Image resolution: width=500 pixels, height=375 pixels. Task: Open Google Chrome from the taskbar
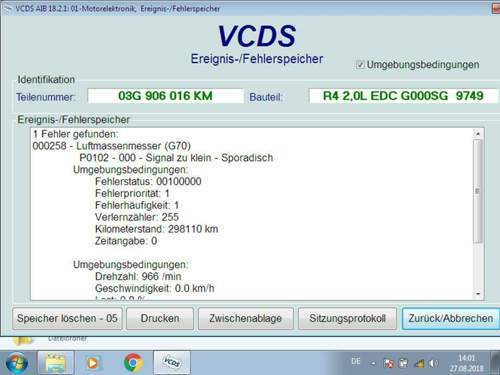[x=133, y=363]
